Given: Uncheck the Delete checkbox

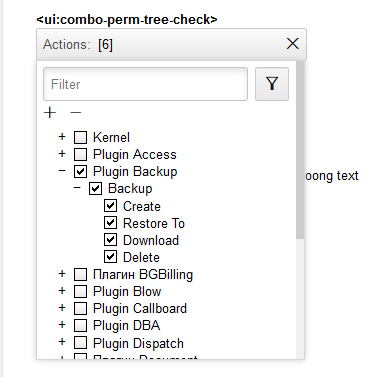Looking at the screenshot, I should pyautogui.click(x=110, y=257).
